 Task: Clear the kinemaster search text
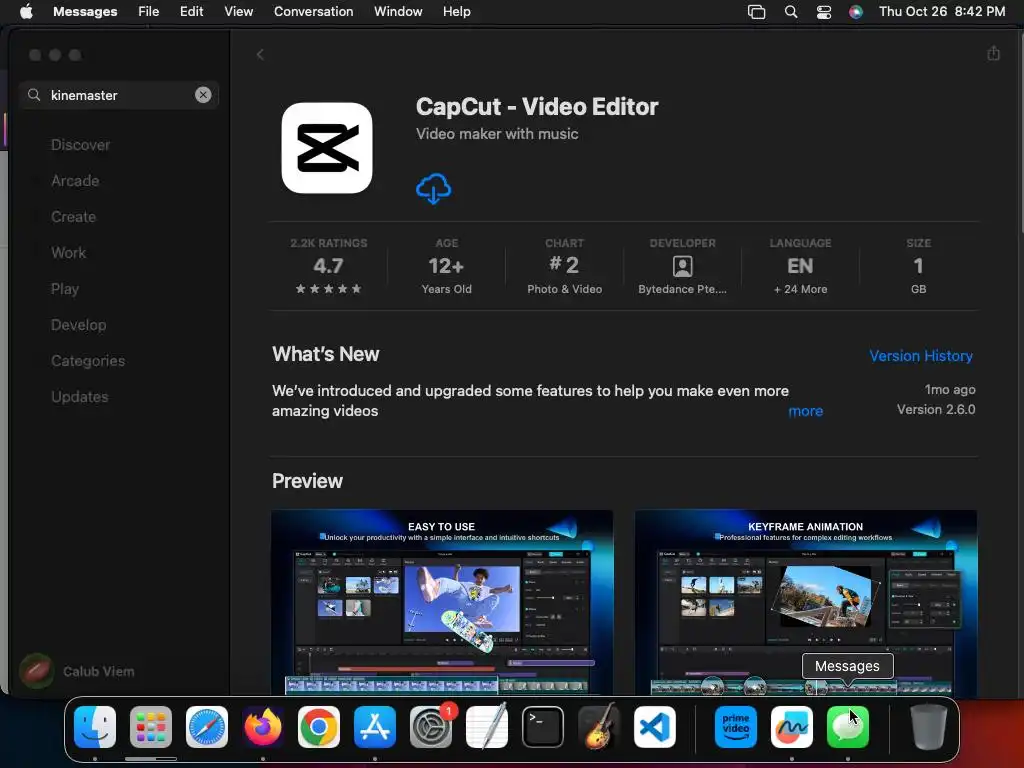(x=203, y=95)
